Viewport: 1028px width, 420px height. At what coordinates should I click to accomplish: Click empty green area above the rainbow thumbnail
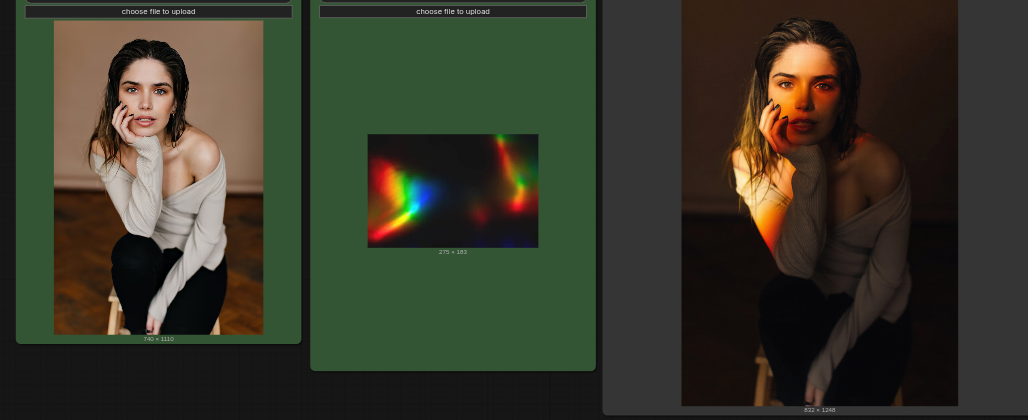pos(452,75)
